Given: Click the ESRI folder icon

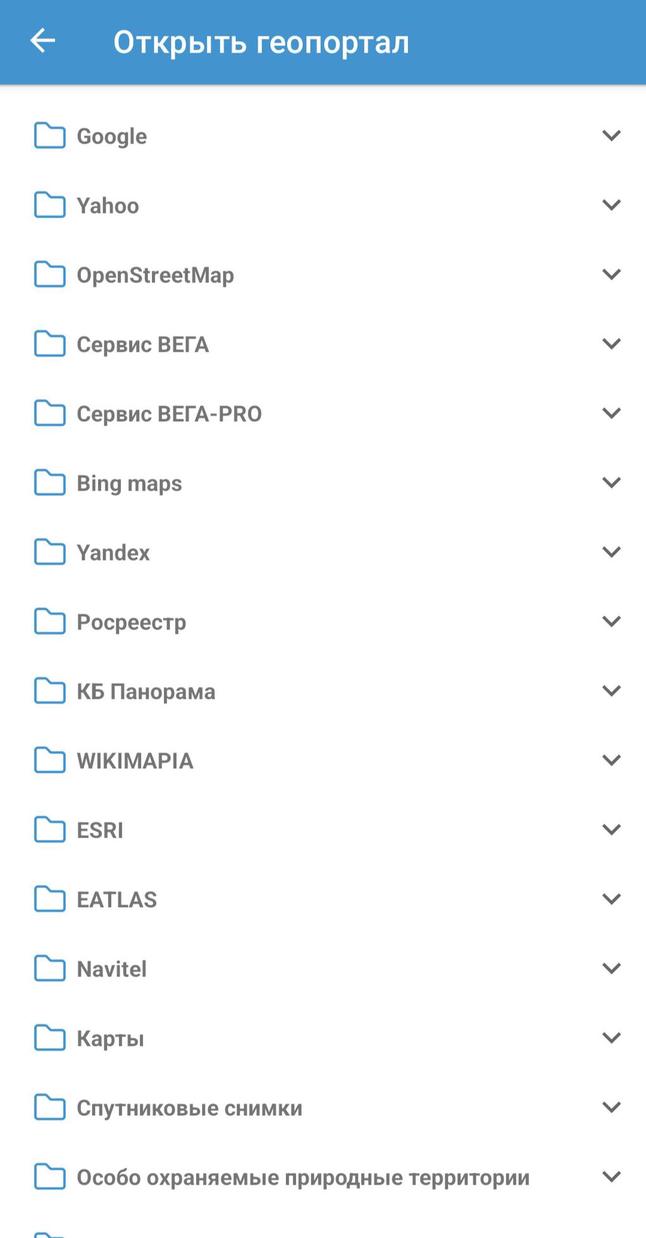Looking at the screenshot, I should 49,829.
